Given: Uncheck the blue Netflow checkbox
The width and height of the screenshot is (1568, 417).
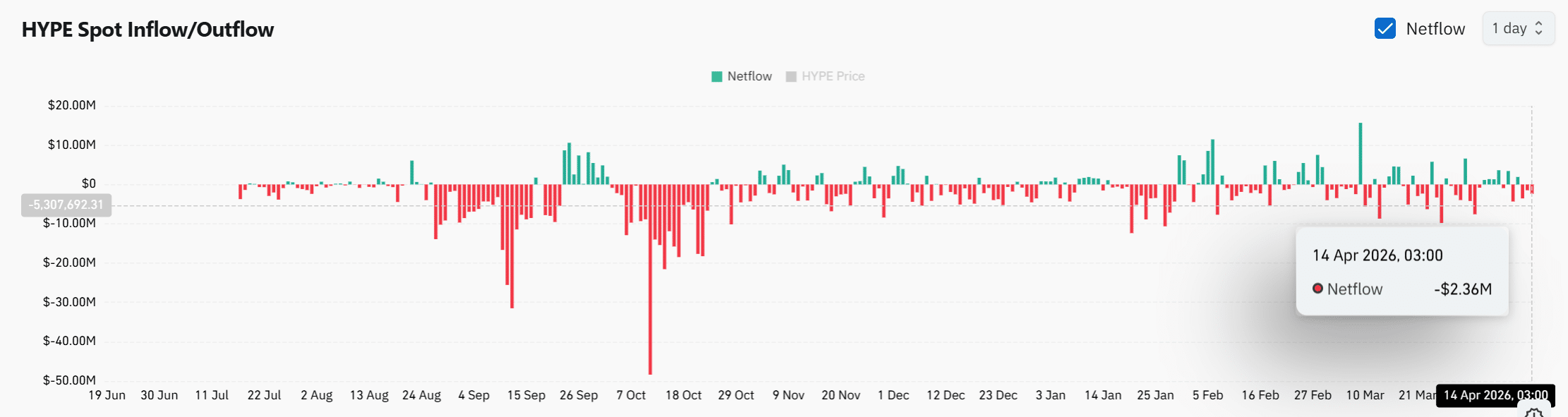Looking at the screenshot, I should coord(1385,29).
